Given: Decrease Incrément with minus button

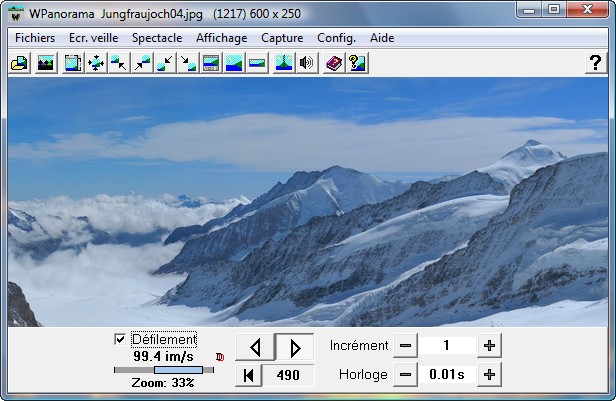Looking at the screenshot, I should pyautogui.click(x=405, y=346).
